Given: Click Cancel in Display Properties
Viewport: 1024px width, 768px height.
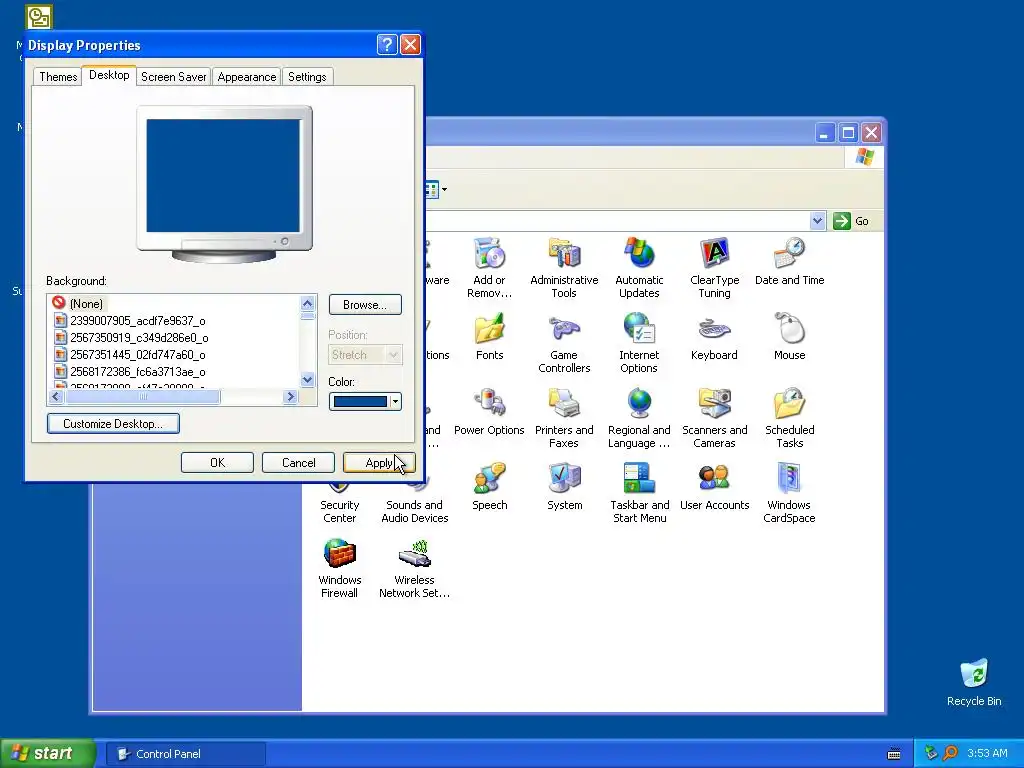Looking at the screenshot, I should 298,463.
